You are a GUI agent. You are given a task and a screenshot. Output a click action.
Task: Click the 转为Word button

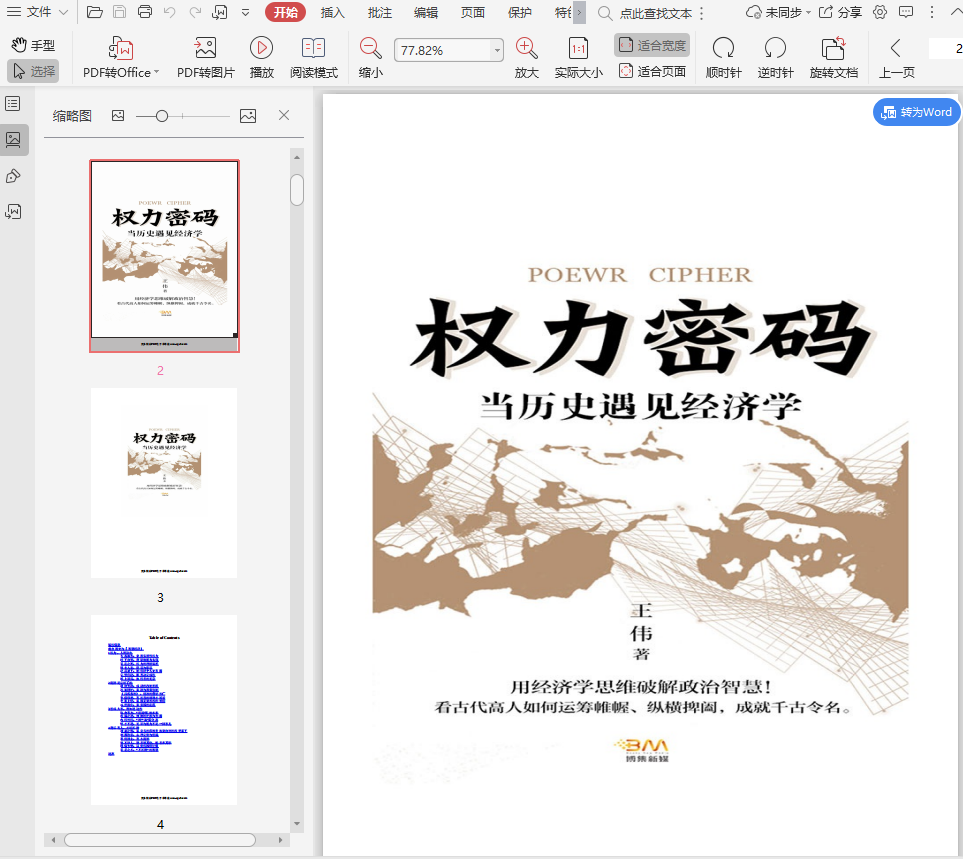tap(916, 113)
